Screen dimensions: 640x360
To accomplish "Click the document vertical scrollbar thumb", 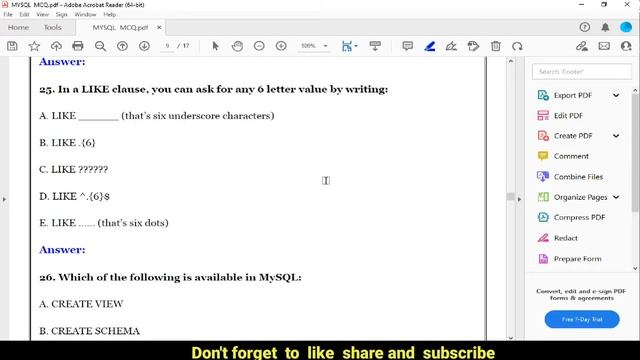I will point(511,197).
